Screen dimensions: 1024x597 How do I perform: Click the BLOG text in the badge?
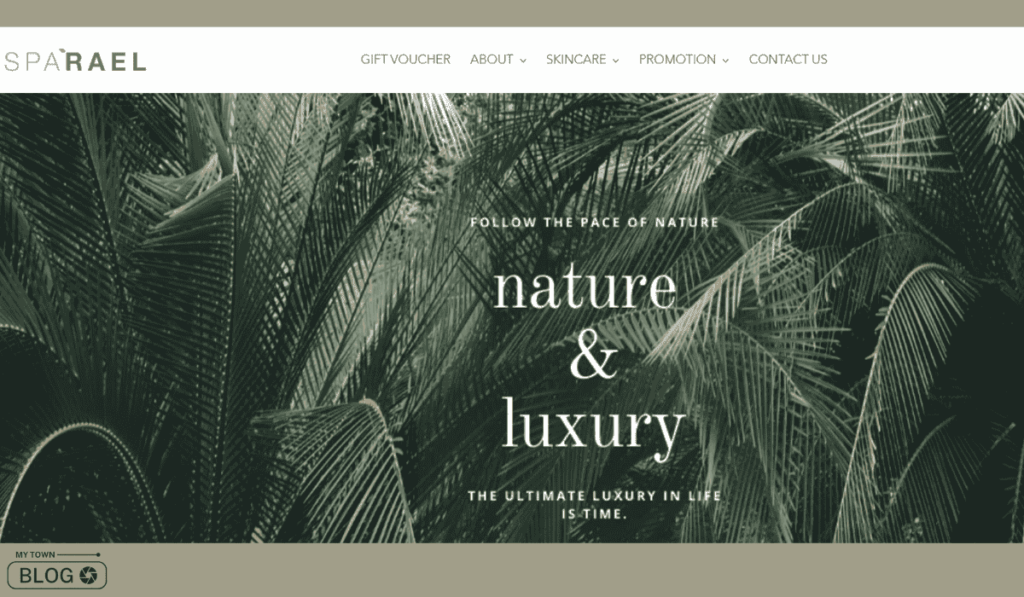pos(46,575)
